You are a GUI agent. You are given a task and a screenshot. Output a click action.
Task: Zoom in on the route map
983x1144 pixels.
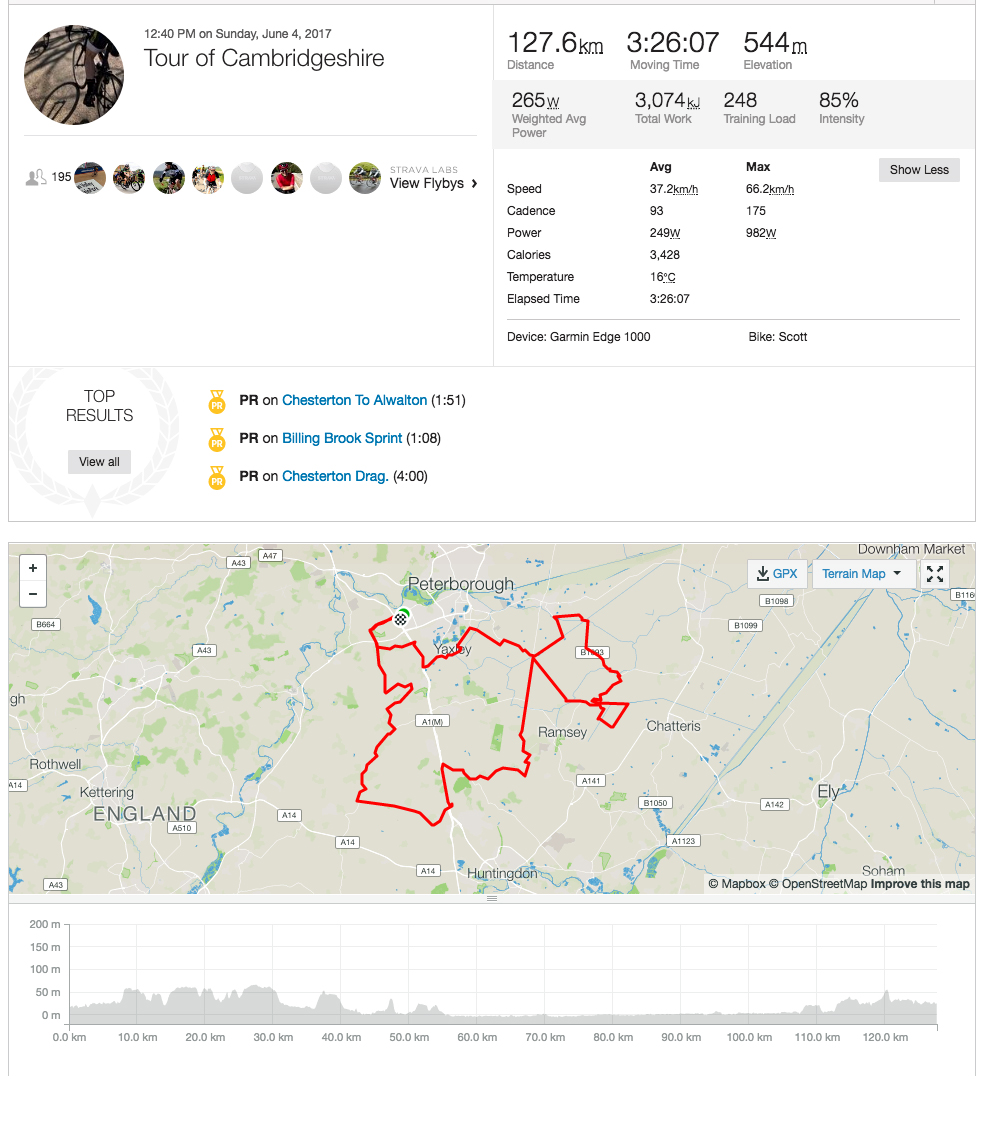(33, 568)
